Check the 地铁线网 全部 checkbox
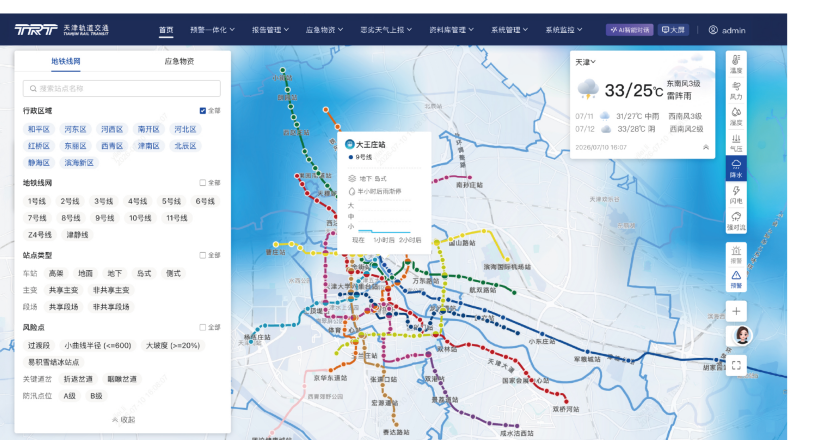The height and width of the screenshot is (440, 832). 203,183
